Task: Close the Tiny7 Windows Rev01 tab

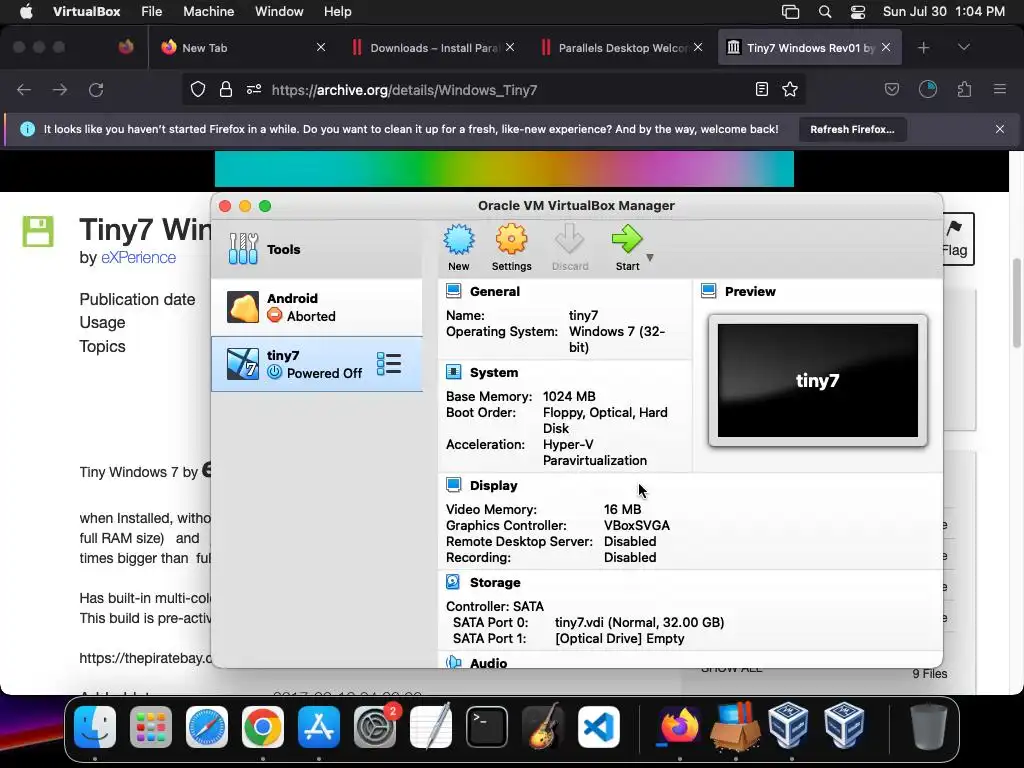Action: click(886, 47)
